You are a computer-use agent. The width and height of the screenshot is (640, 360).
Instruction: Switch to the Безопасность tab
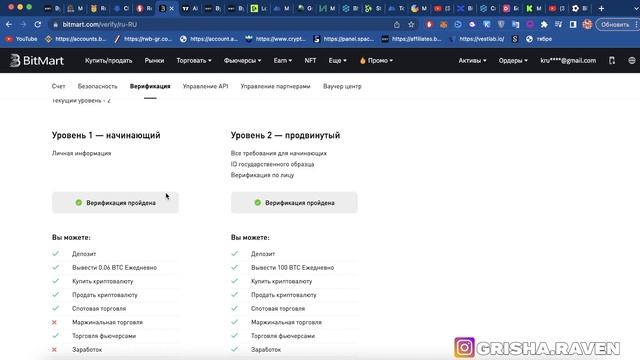click(98, 86)
